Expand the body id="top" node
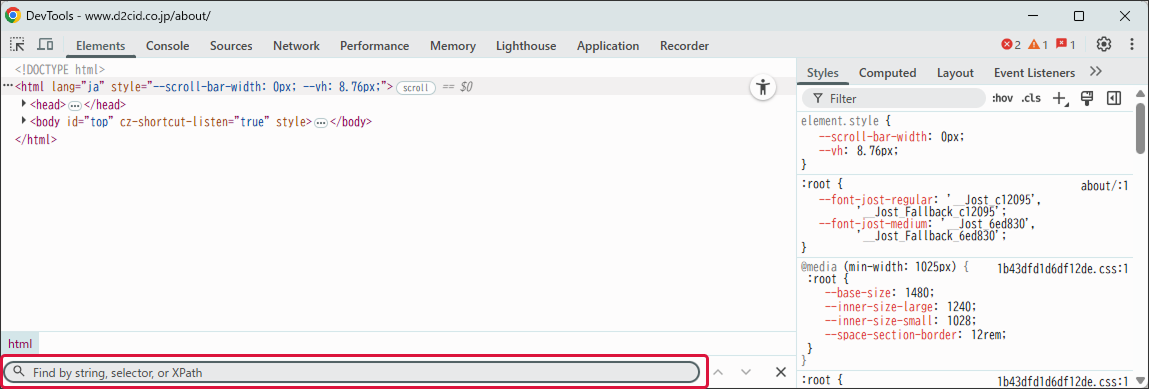This screenshot has width=1149, height=389. pos(24,122)
